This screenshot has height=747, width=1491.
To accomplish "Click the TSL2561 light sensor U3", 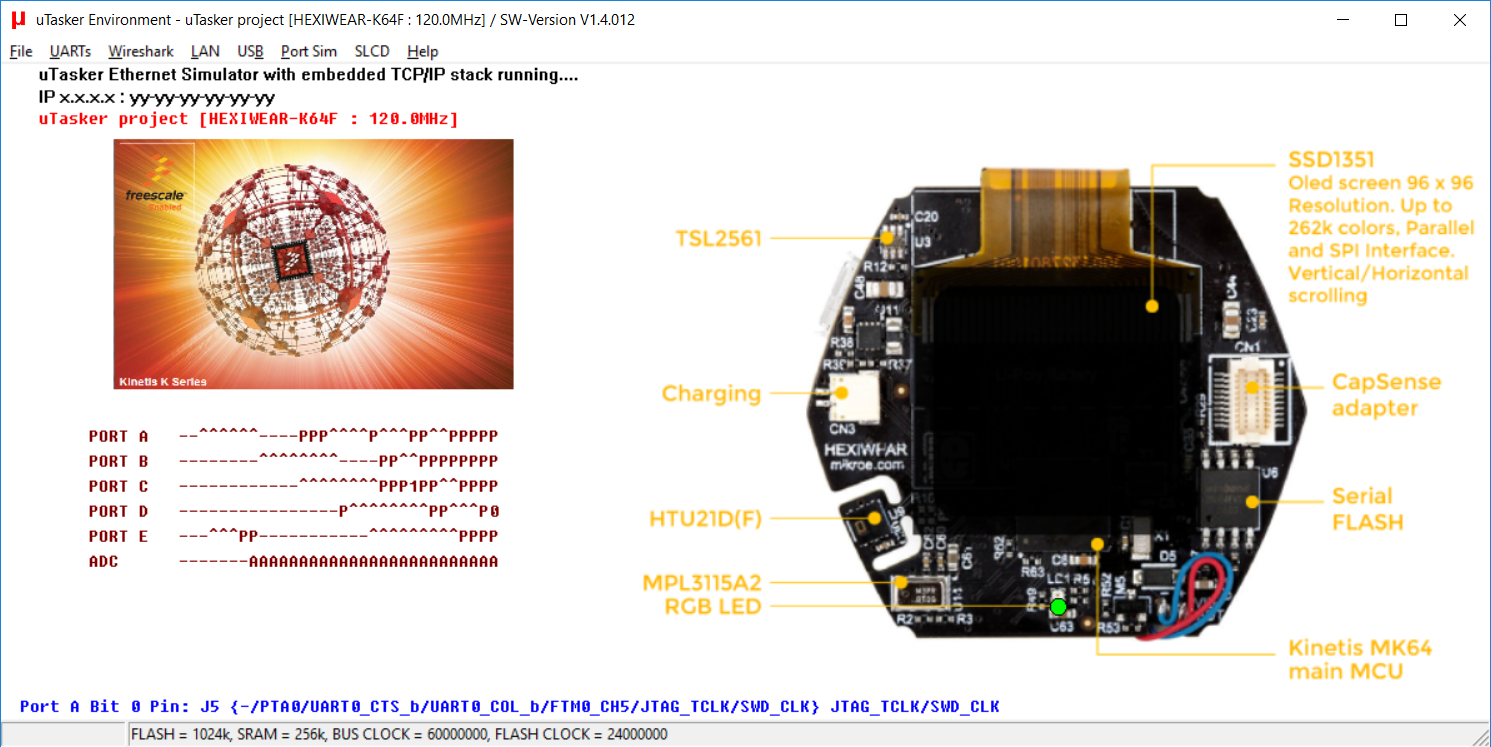I will [x=887, y=238].
